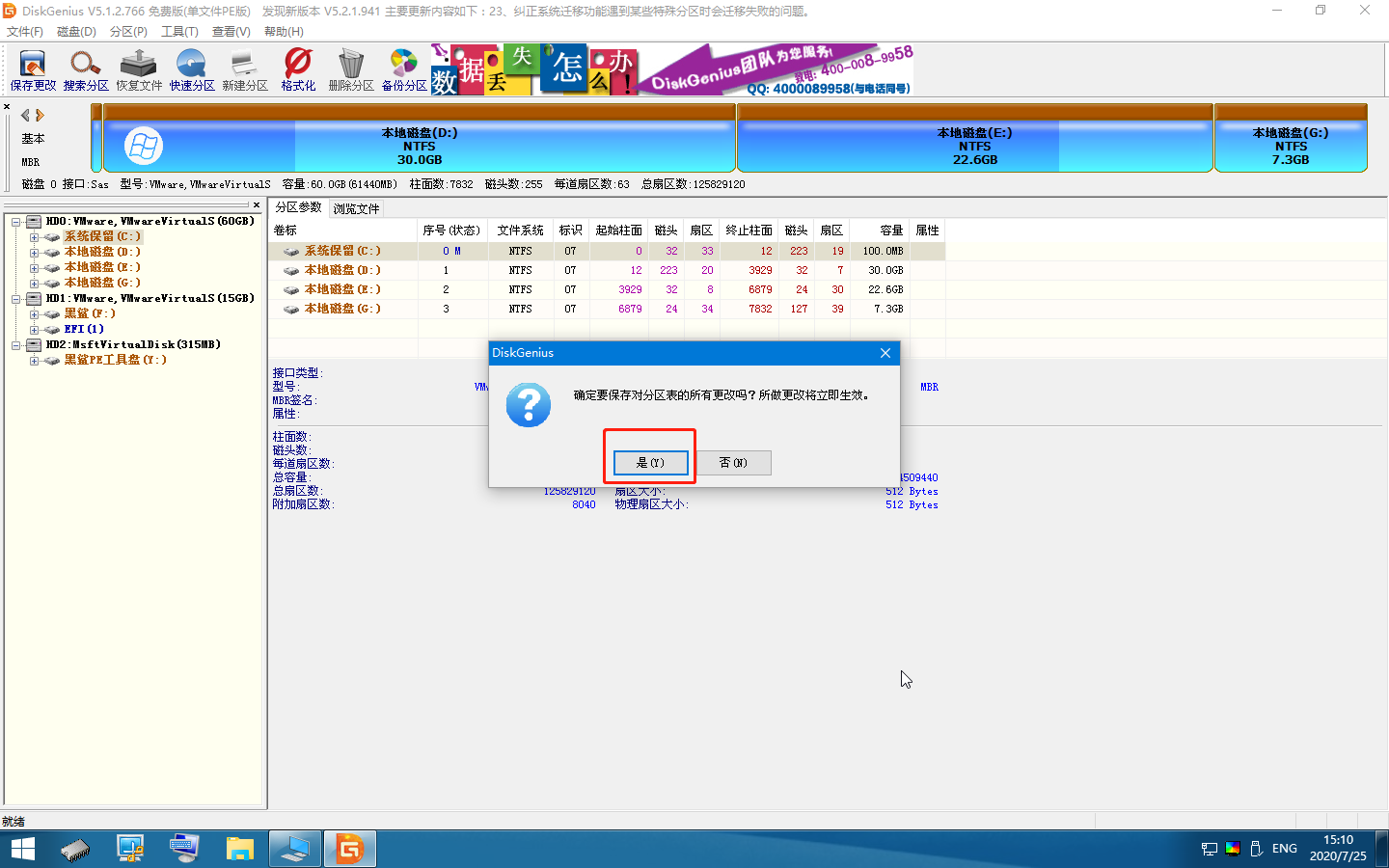Select EFI(1) label in disk tree
Screen dimensions: 1389x868
[x=84, y=330]
